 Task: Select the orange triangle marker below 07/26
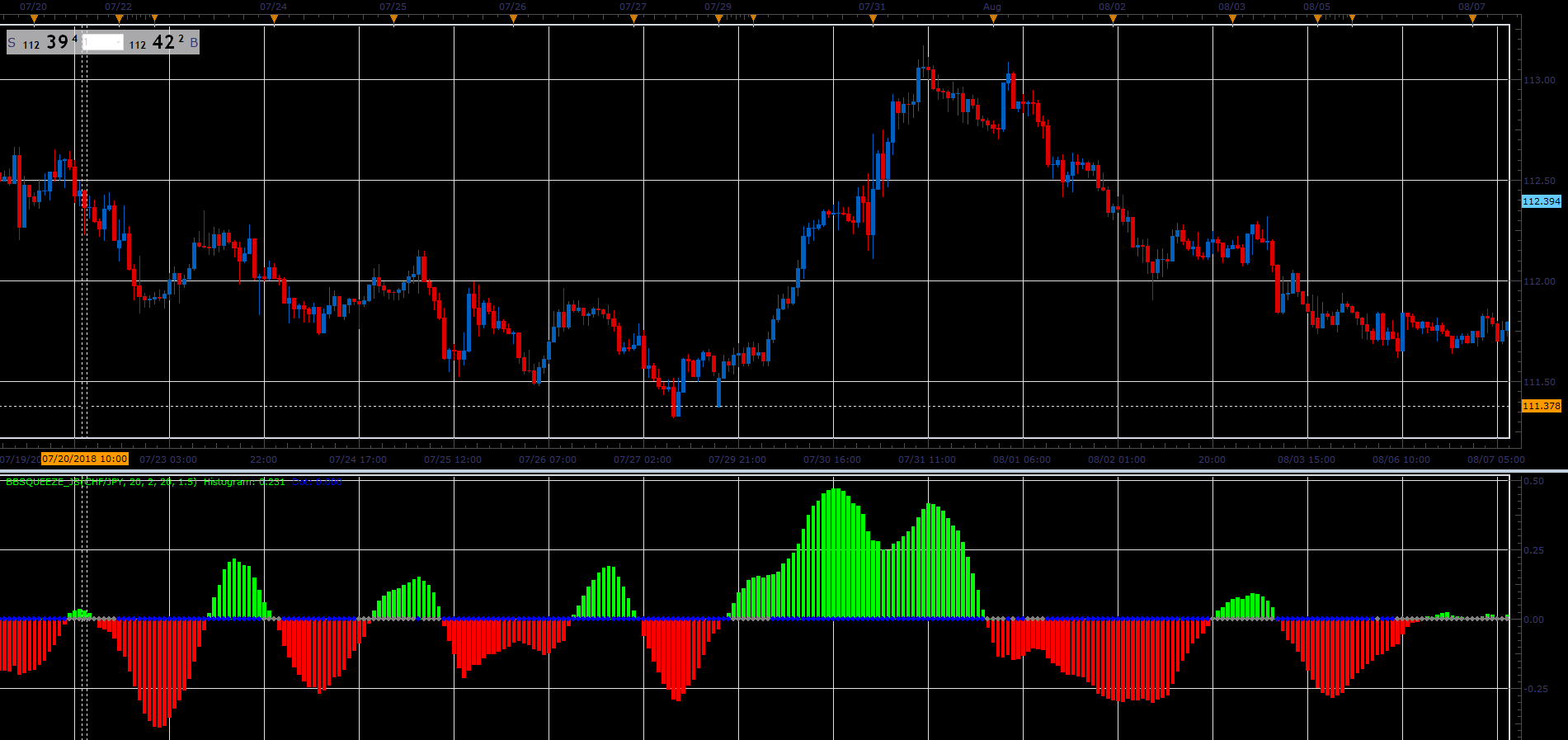coord(513,18)
